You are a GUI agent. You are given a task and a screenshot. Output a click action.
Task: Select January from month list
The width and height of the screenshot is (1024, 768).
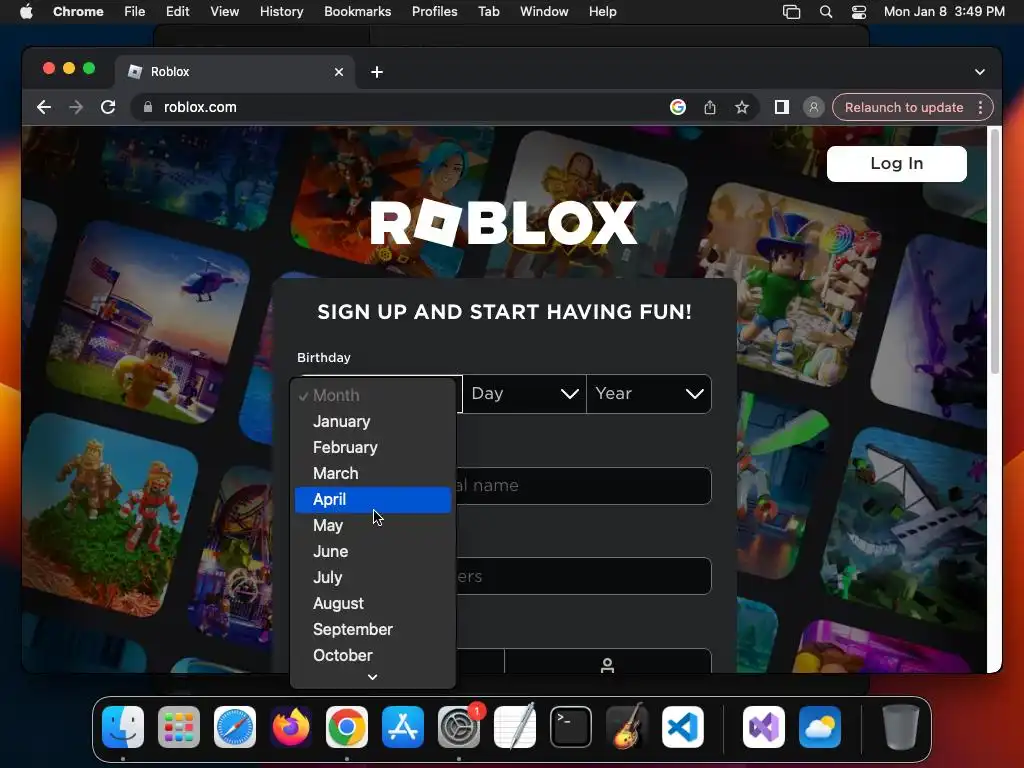click(x=373, y=421)
